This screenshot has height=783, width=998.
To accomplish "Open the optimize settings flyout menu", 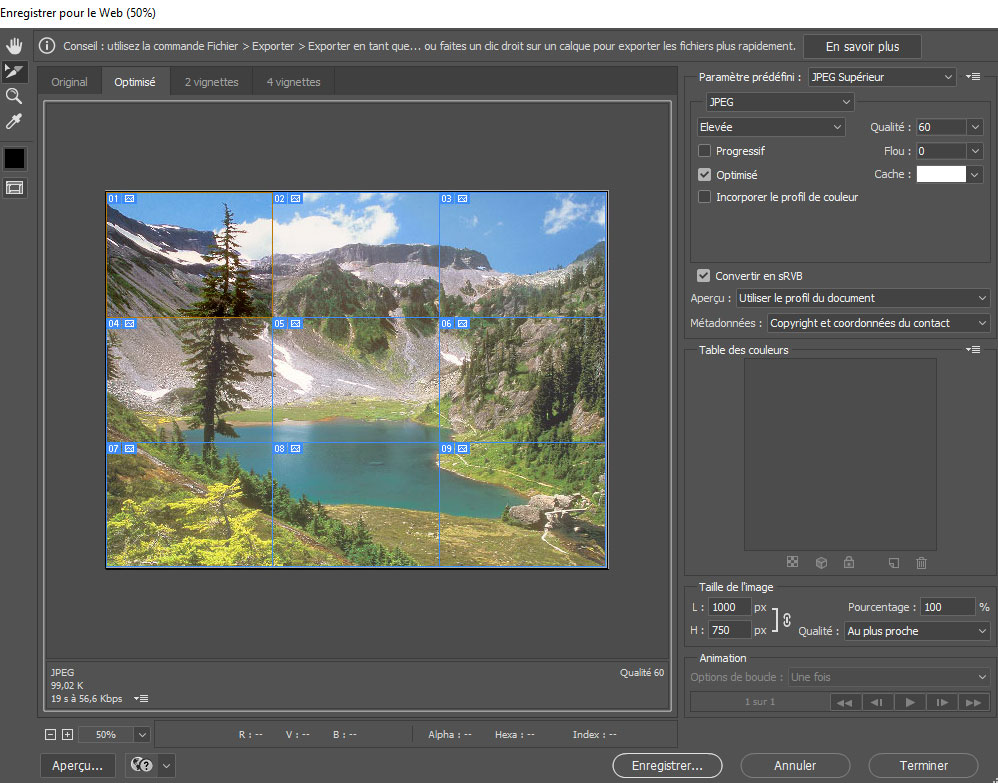I will 974,77.
